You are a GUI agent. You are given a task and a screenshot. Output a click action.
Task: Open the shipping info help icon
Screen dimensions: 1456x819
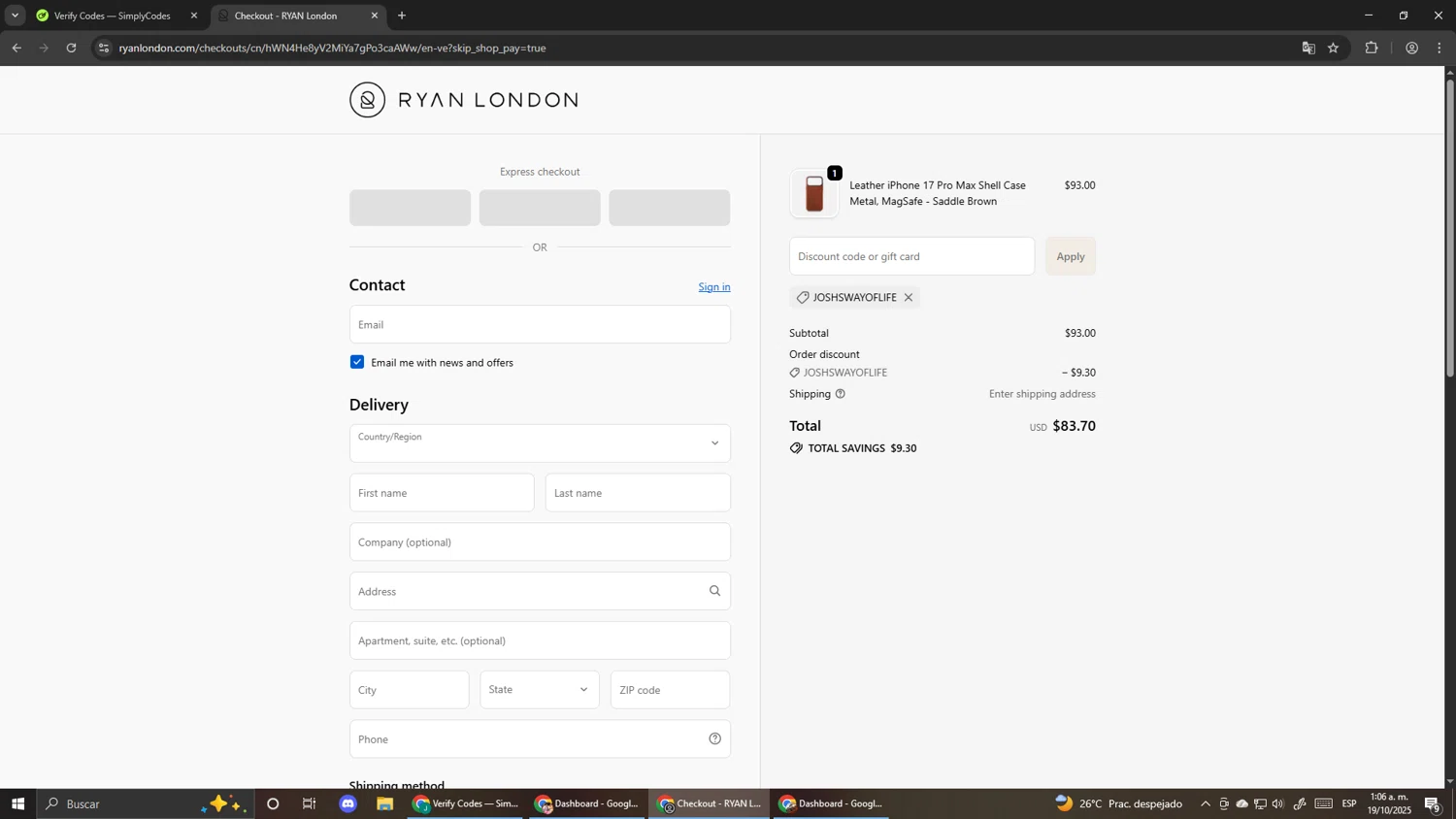click(841, 394)
